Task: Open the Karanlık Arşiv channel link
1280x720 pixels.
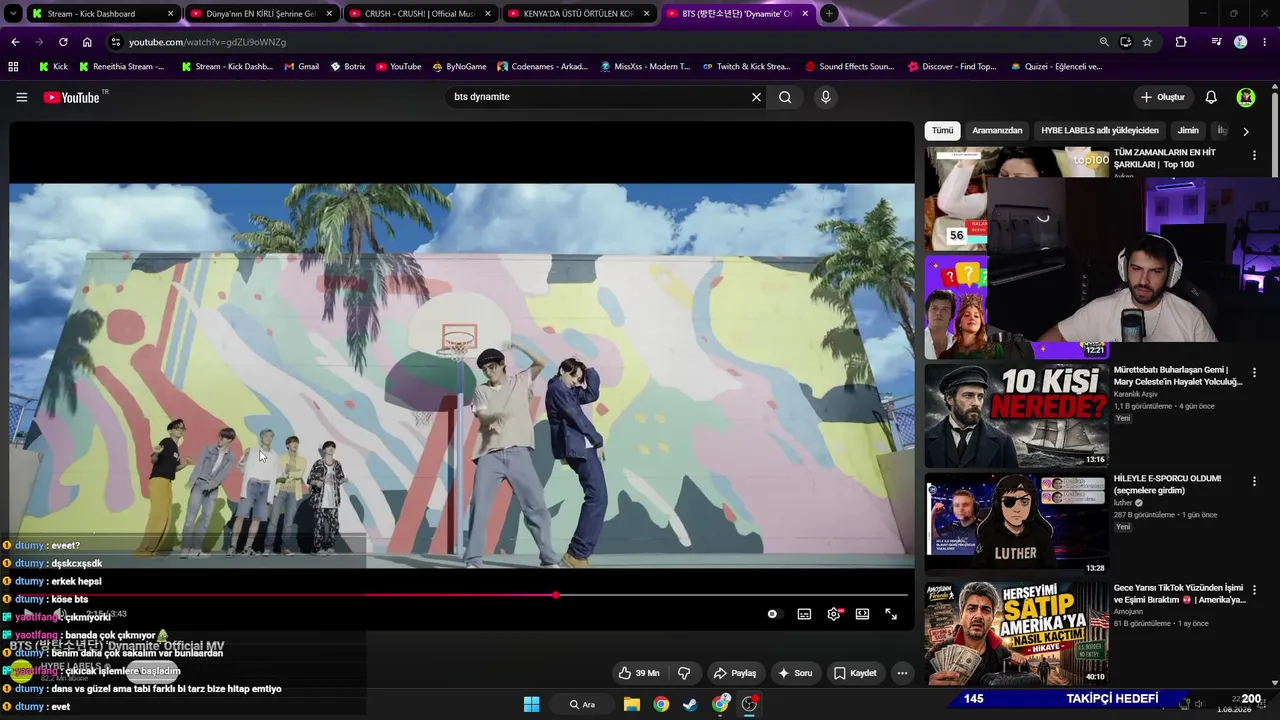Action: pos(1135,394)
